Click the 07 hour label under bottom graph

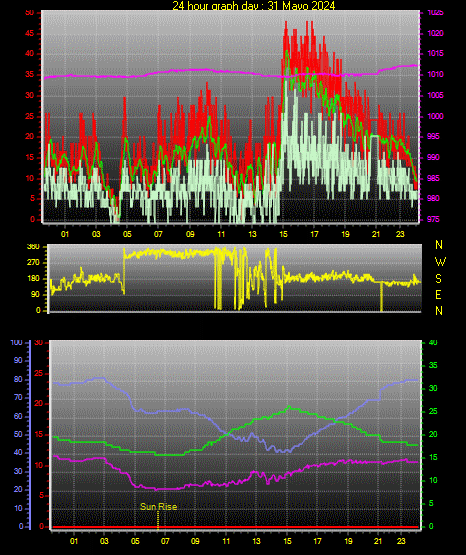pos(165,541)
